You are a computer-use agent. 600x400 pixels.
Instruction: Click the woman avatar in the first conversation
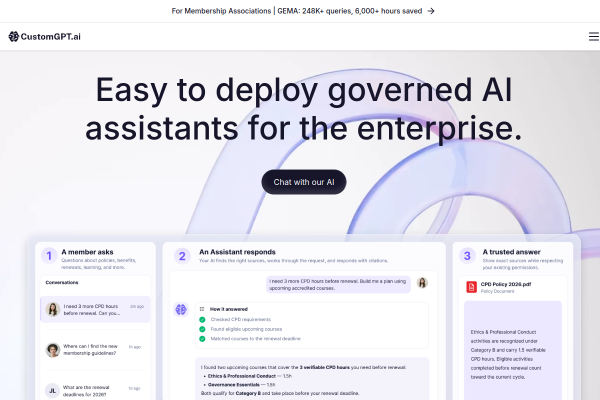point(53,309)
